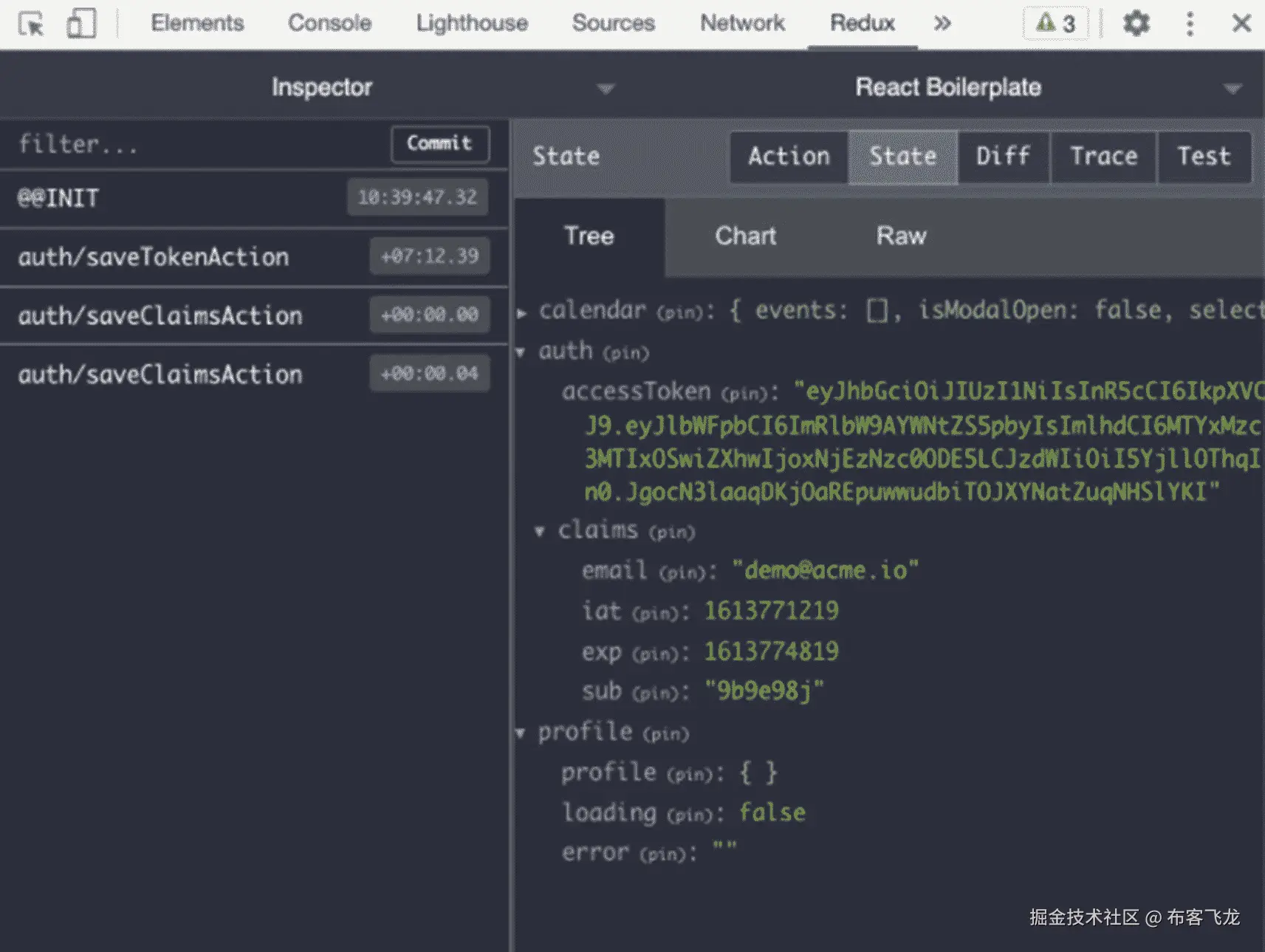Show the State view
Image resolution: width=1265 pixels, height=952 pixels.
[902, 157]
